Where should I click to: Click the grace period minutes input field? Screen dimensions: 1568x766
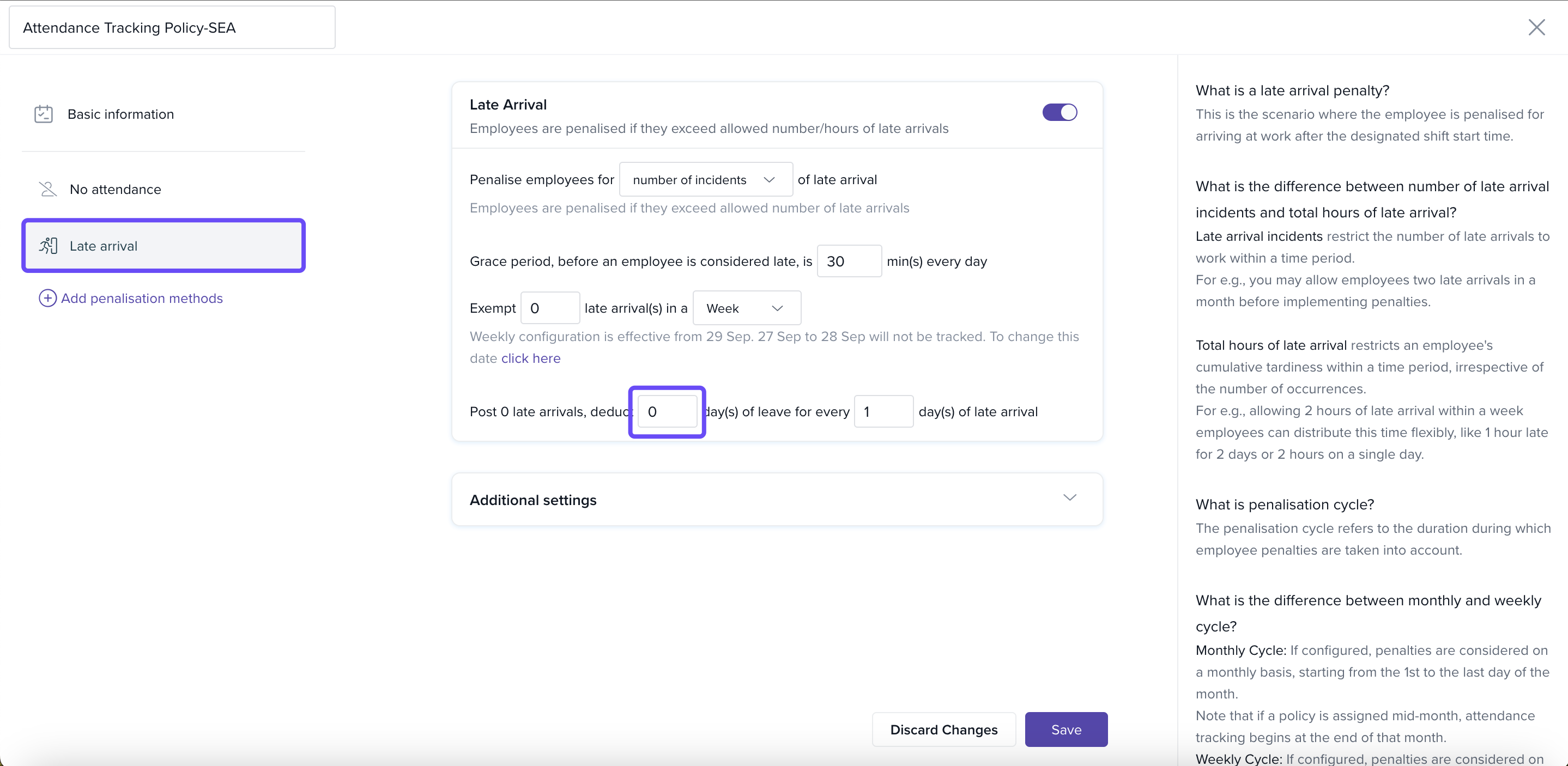(x=848, y=262)
